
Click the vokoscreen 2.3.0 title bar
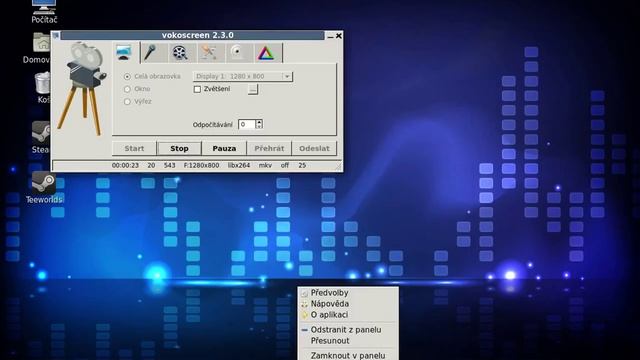pyautogui.click(x=193, y=35)
